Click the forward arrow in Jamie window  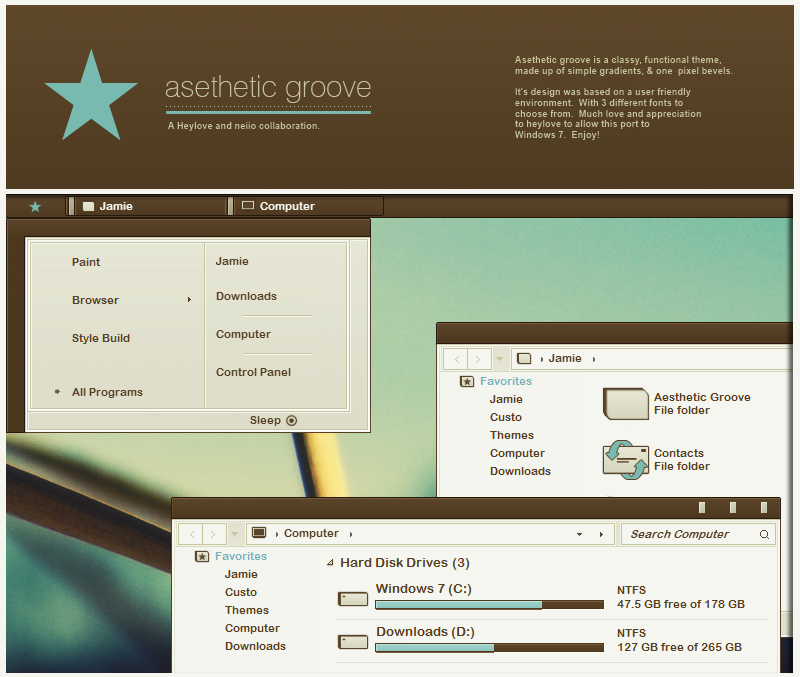(x=479, y=358)
